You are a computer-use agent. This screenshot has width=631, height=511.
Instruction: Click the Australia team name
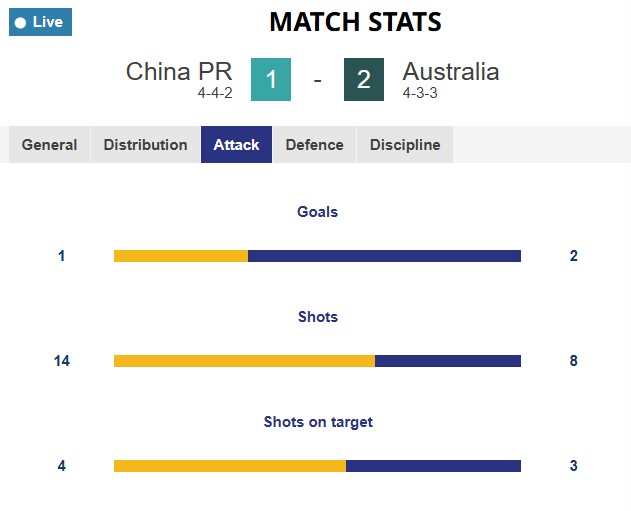point(450,71)
